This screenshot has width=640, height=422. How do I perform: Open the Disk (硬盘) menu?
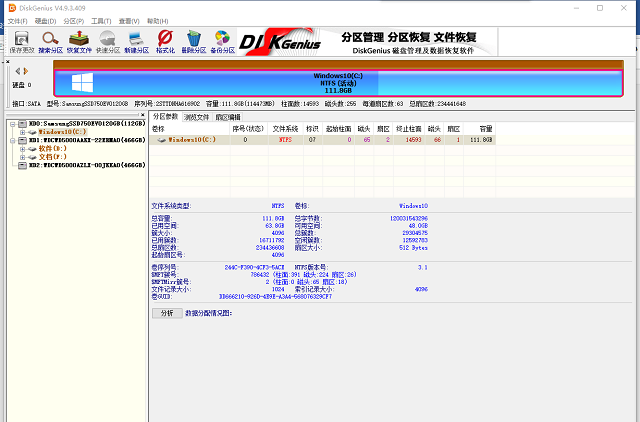coord(45,21)
